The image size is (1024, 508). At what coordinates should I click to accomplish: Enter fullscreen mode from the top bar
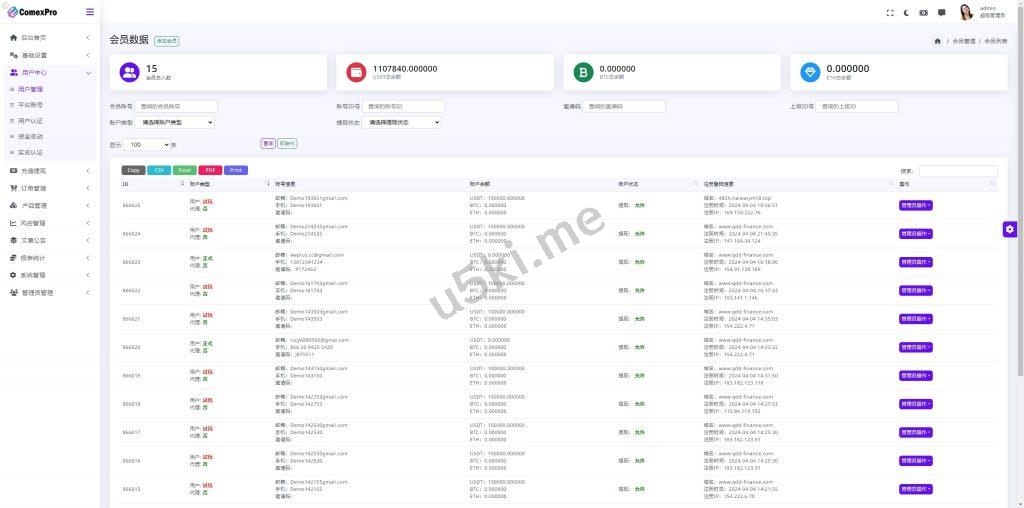[x=890, y=13]
